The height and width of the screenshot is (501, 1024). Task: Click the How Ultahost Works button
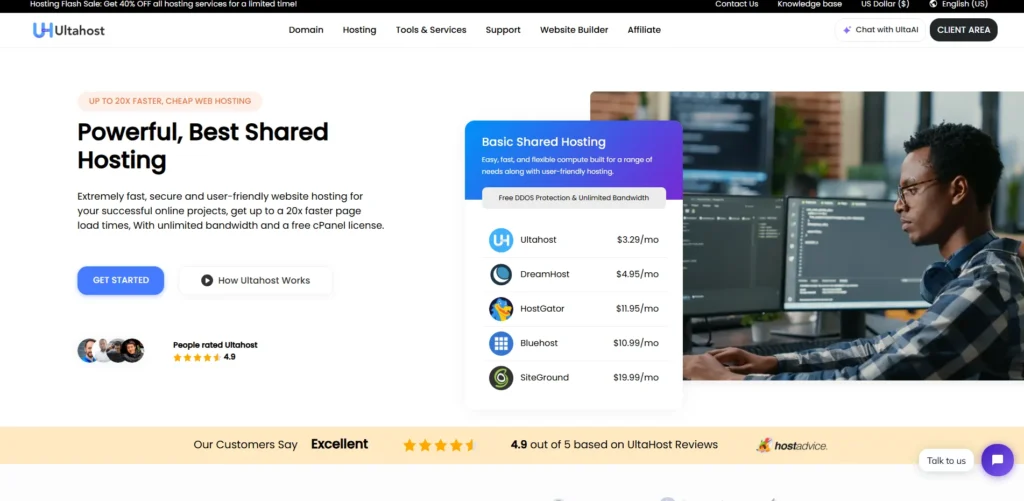point(256,280)
